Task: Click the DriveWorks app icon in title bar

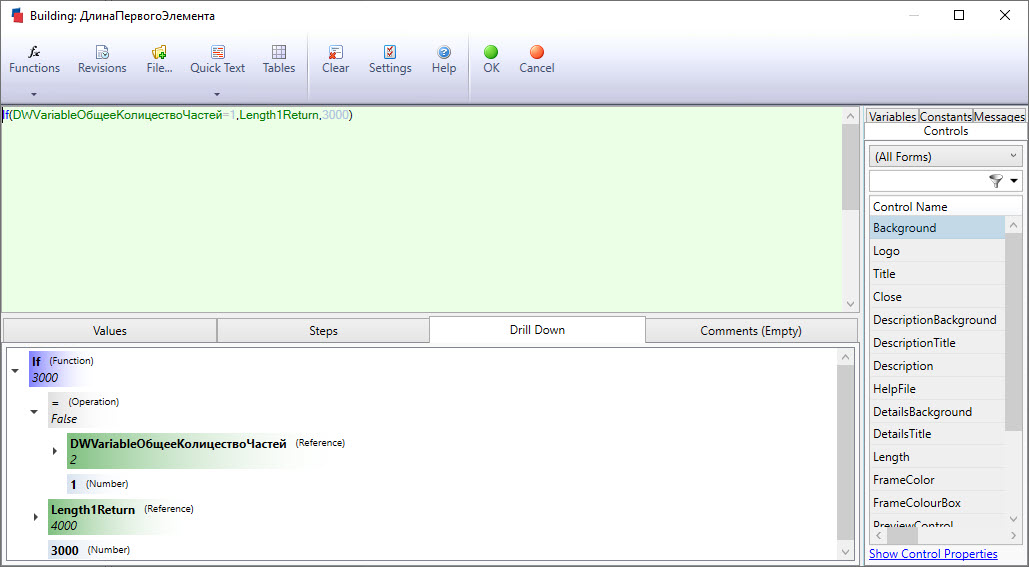Action: click(17, 15)
